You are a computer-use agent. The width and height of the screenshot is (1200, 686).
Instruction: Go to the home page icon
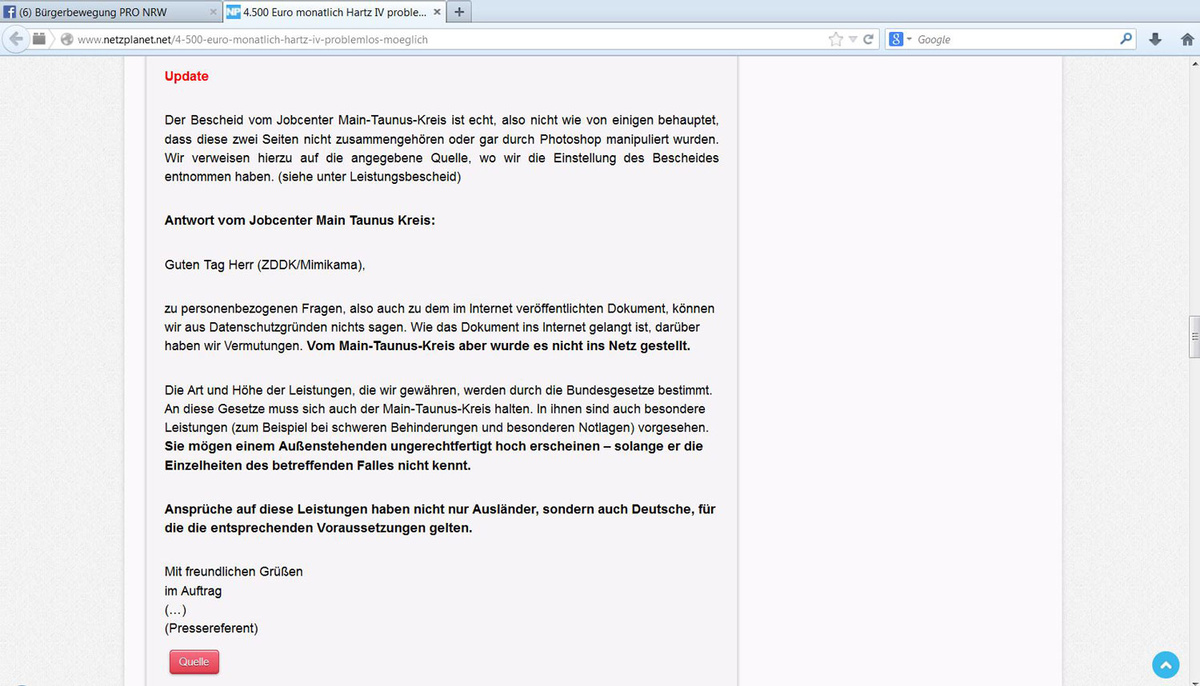point(1187,39)
